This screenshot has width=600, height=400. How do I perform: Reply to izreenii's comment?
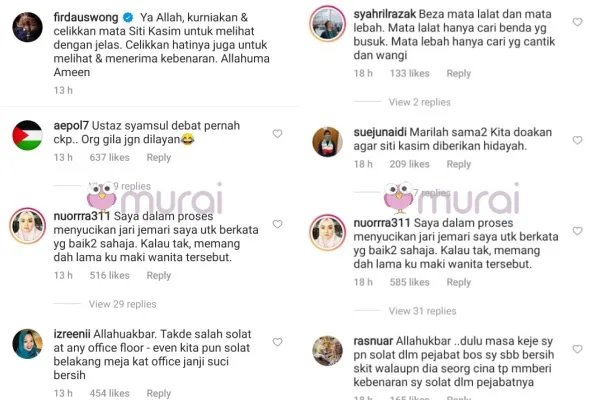point(159,393)
